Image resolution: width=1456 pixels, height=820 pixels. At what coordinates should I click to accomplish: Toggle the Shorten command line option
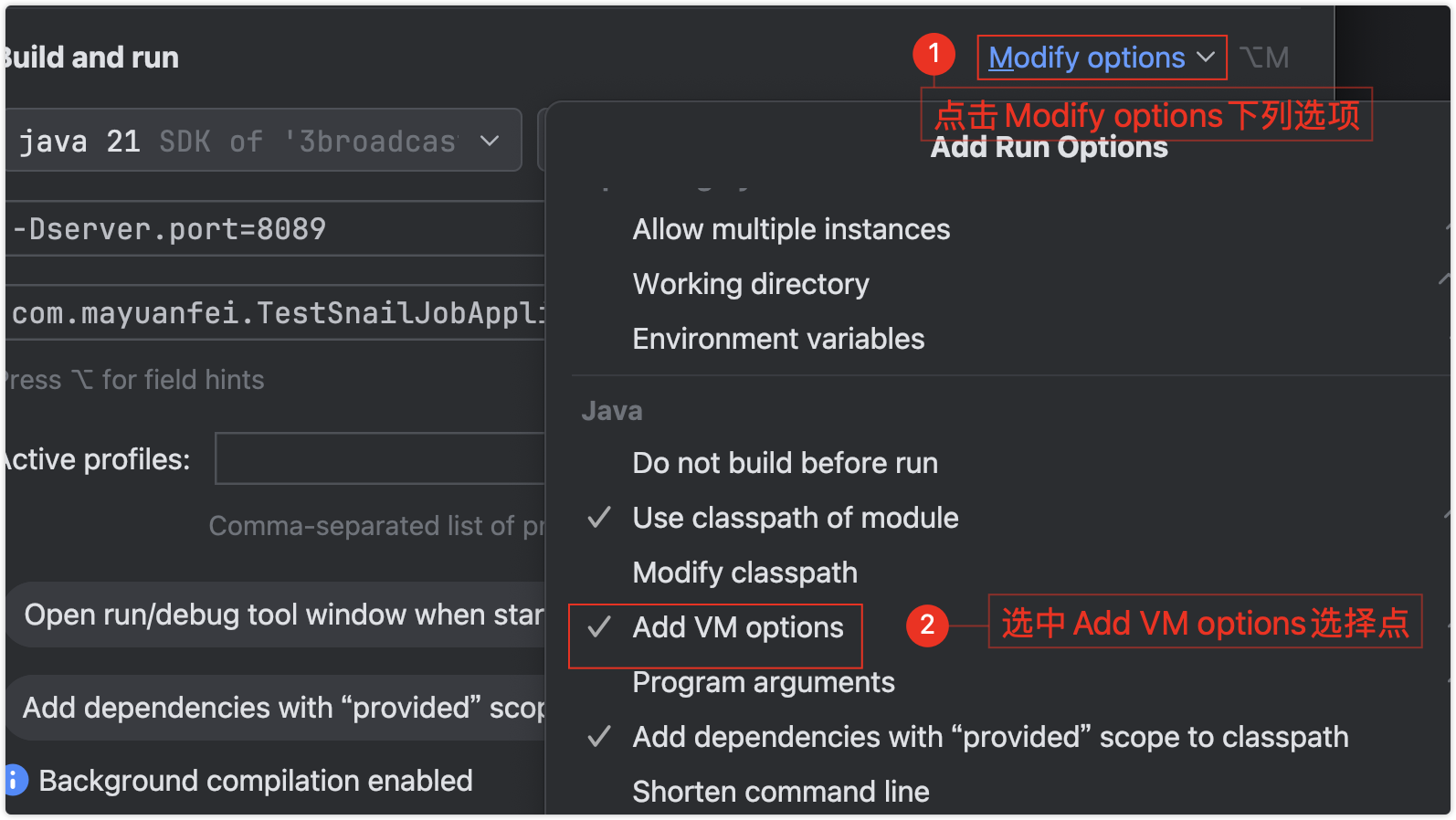tap(780, 792)
